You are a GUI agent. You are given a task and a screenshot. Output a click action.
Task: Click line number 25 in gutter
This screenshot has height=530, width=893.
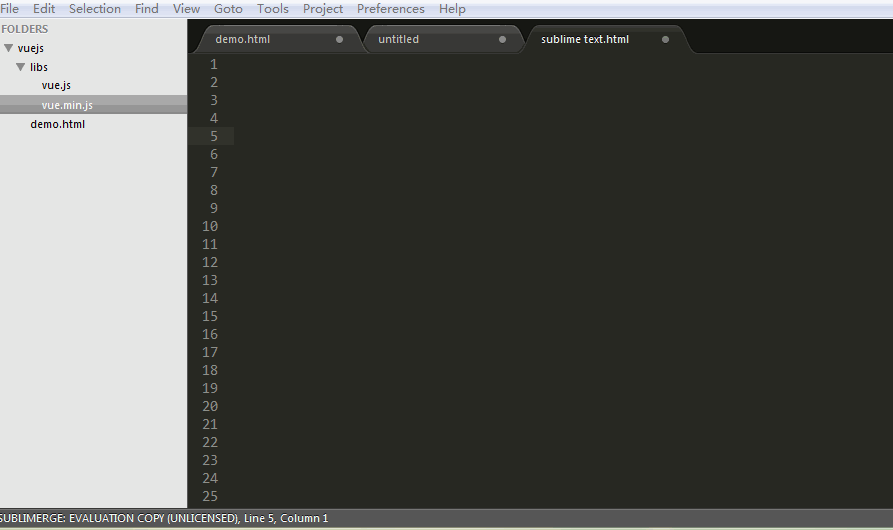tap(210, 496)
